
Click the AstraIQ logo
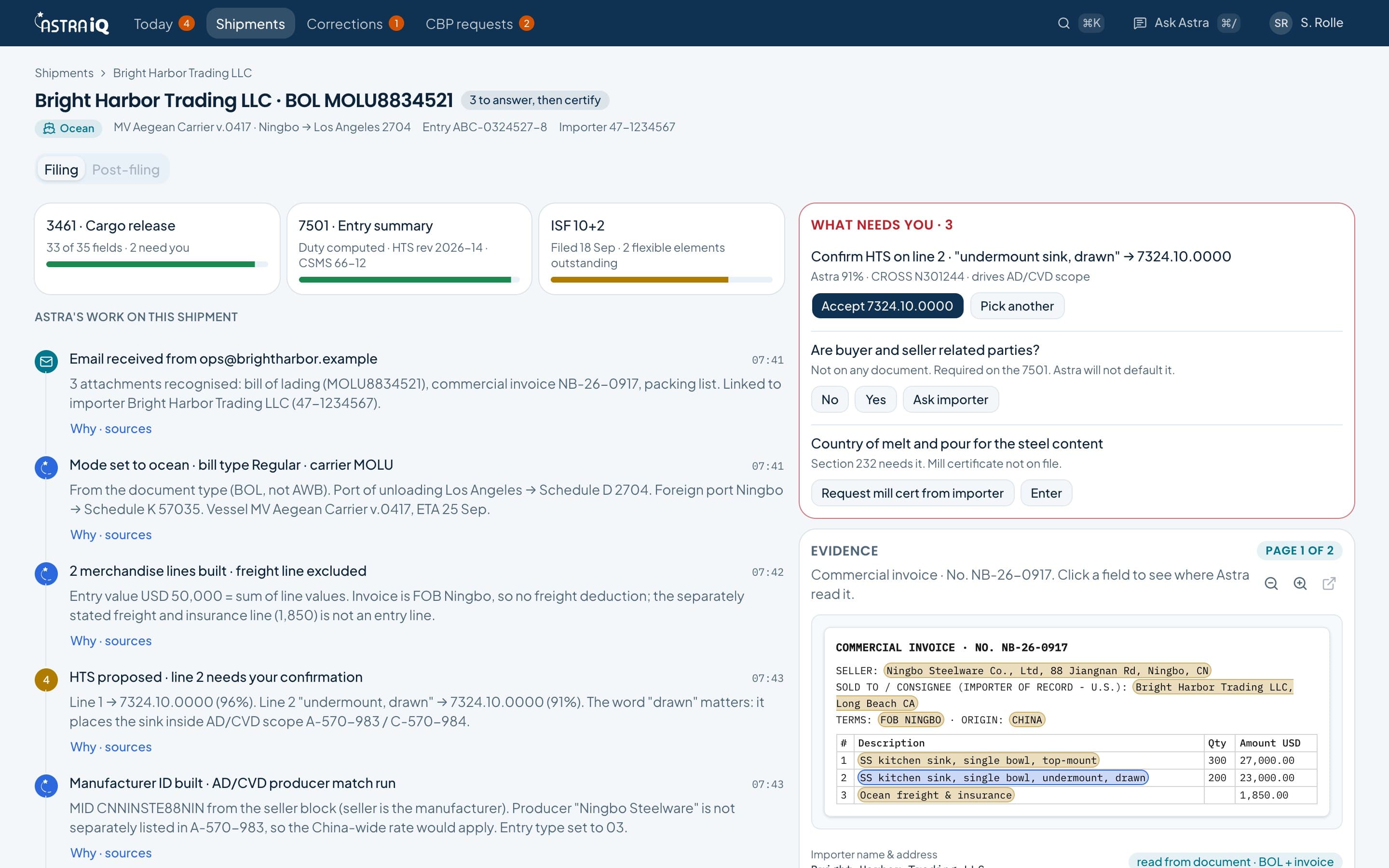72,23
